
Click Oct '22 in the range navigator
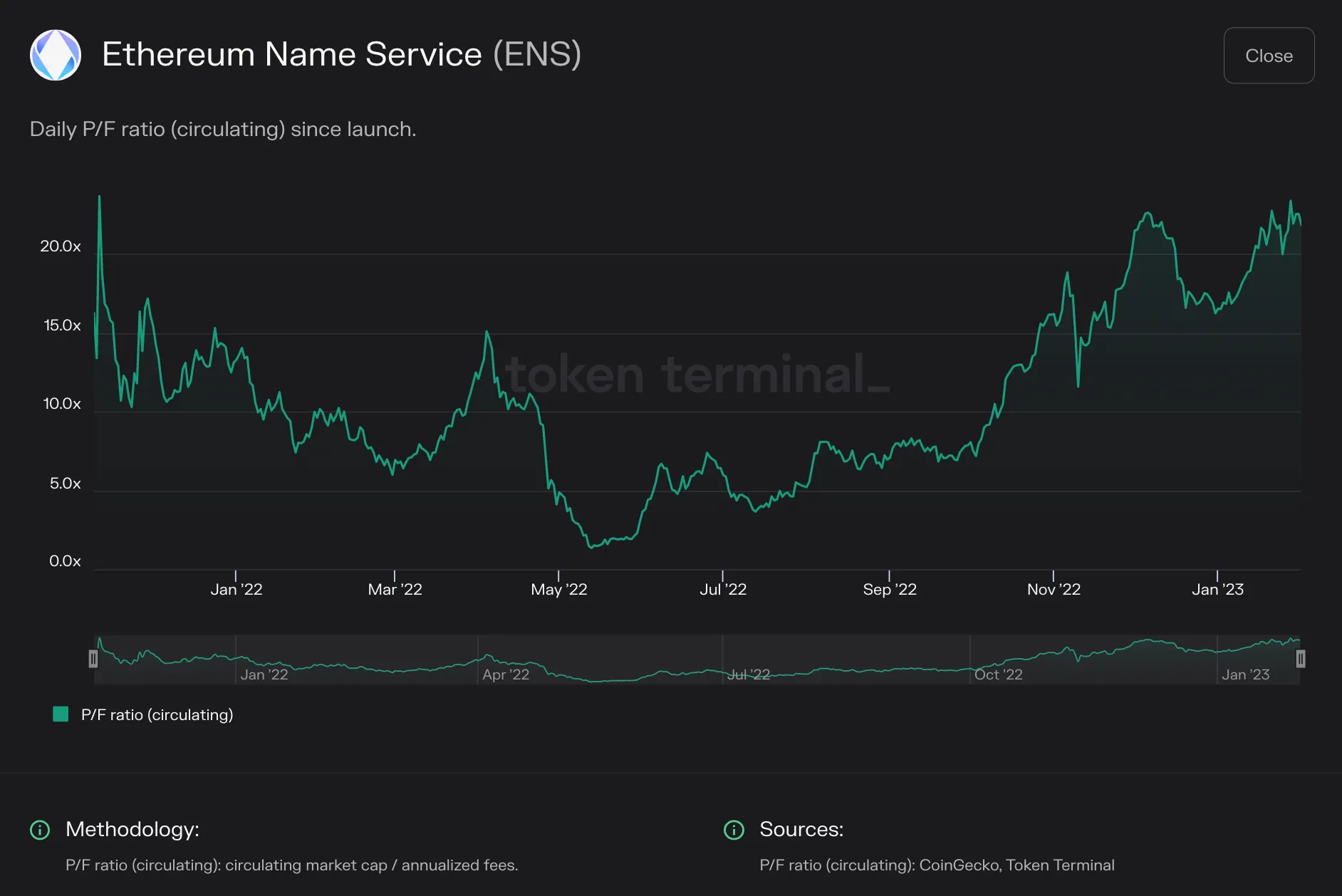pos(998,674)
